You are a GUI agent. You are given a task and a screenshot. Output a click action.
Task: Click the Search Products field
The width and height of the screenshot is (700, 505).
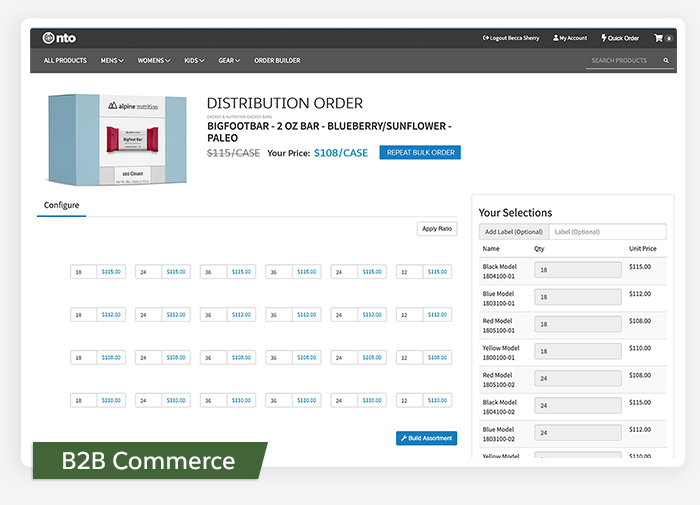(623, 61)
